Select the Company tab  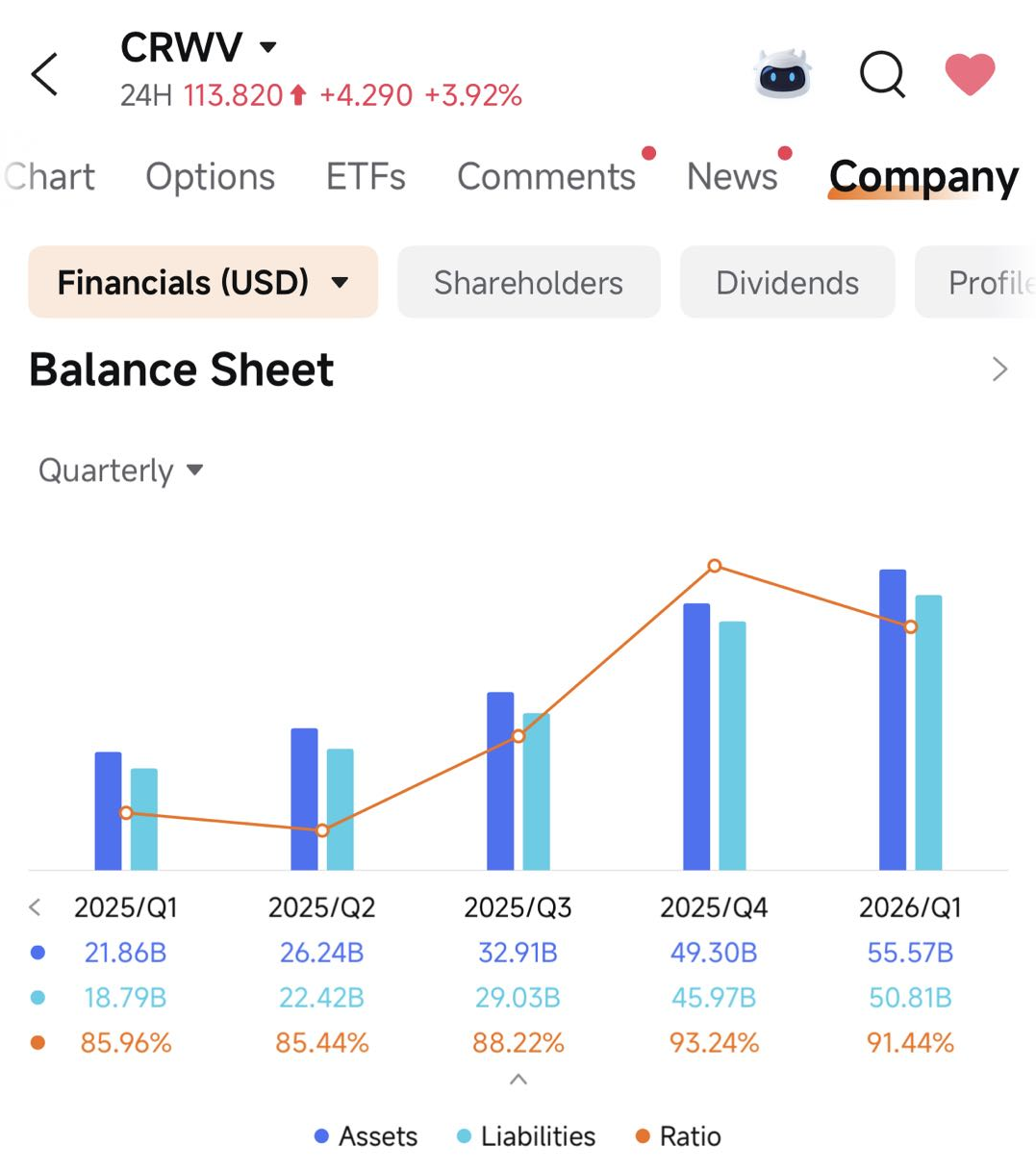923,177
